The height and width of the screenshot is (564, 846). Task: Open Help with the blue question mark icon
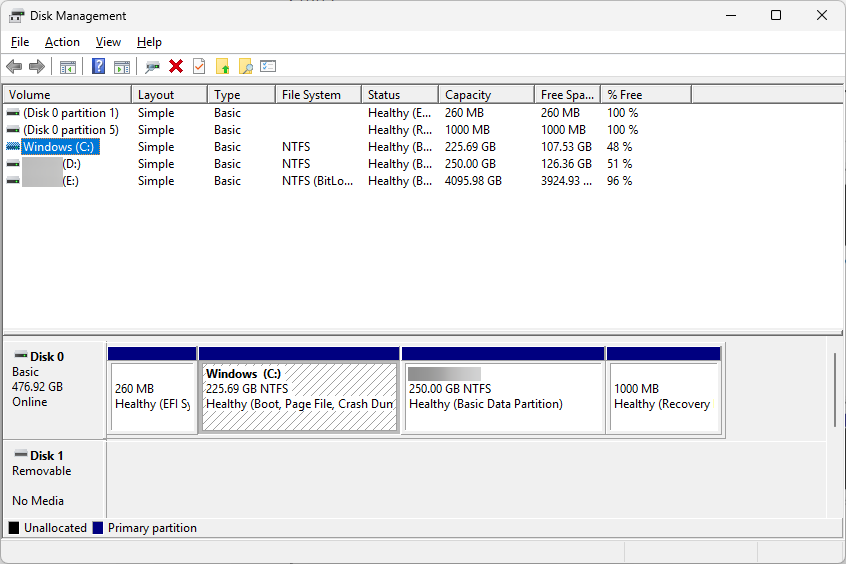click(98, 66)
